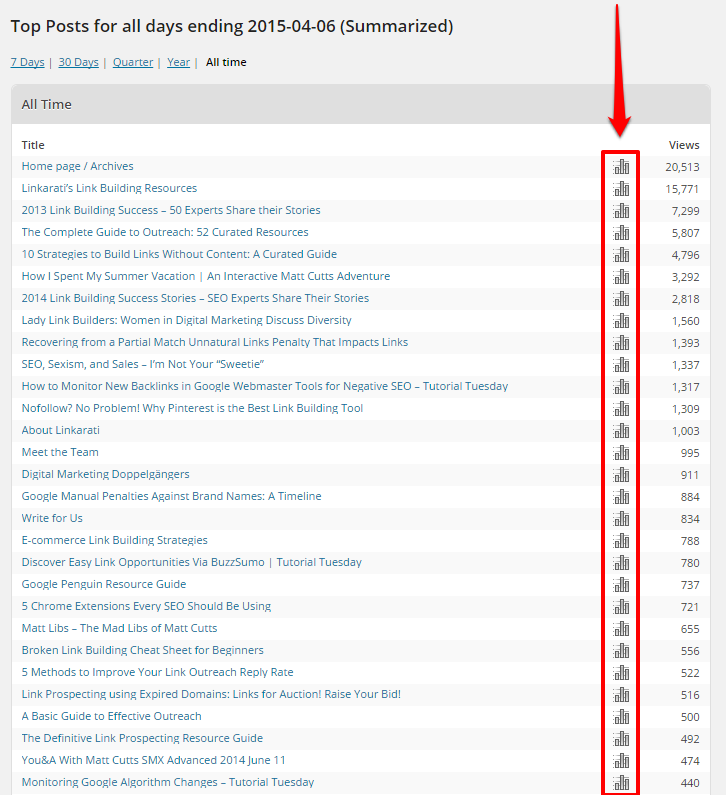Switch to Year time range

point(178,62)
